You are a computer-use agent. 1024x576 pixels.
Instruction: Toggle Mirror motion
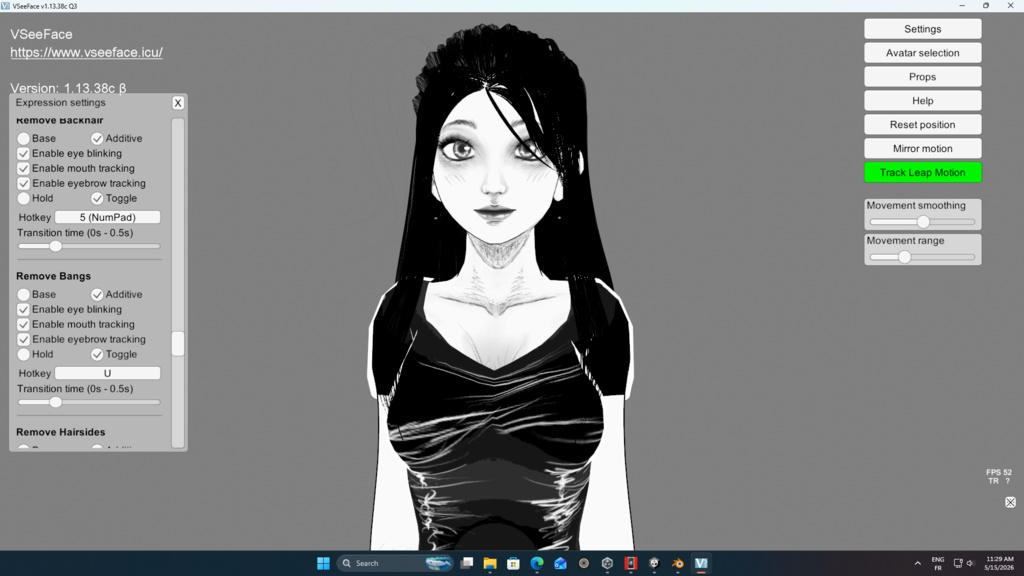922,149
